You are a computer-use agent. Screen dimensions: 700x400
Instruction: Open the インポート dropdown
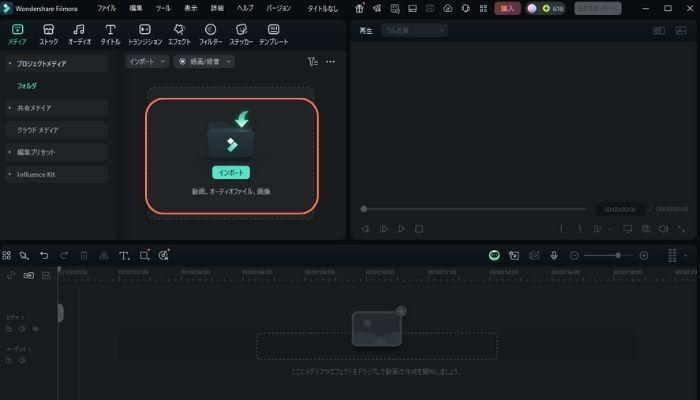click(x=147, y=62)
